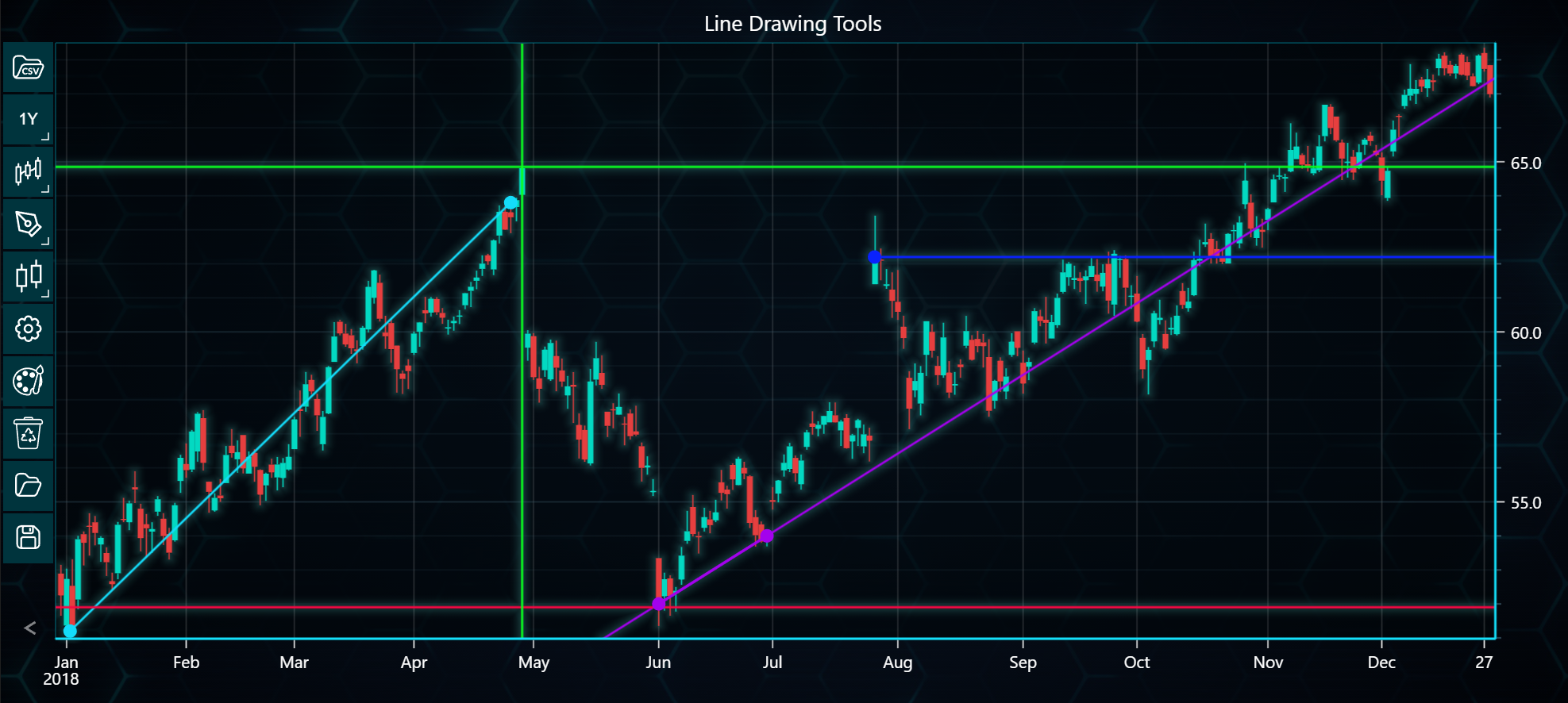Viewport: 1568px width, 703px height.
Task: Select the purple handle near July
Action: coord(766,536)
